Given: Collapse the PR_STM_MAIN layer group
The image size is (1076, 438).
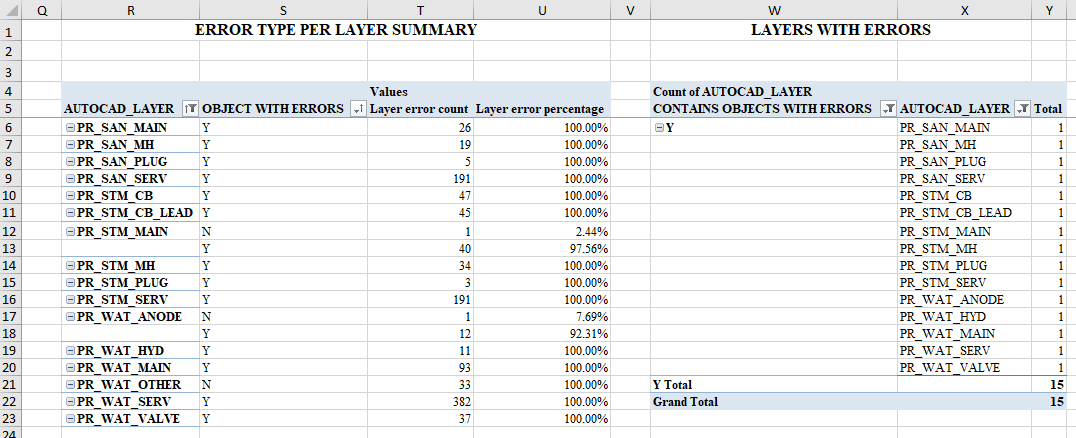Looking at the screenshot, I should coord(70,232).
